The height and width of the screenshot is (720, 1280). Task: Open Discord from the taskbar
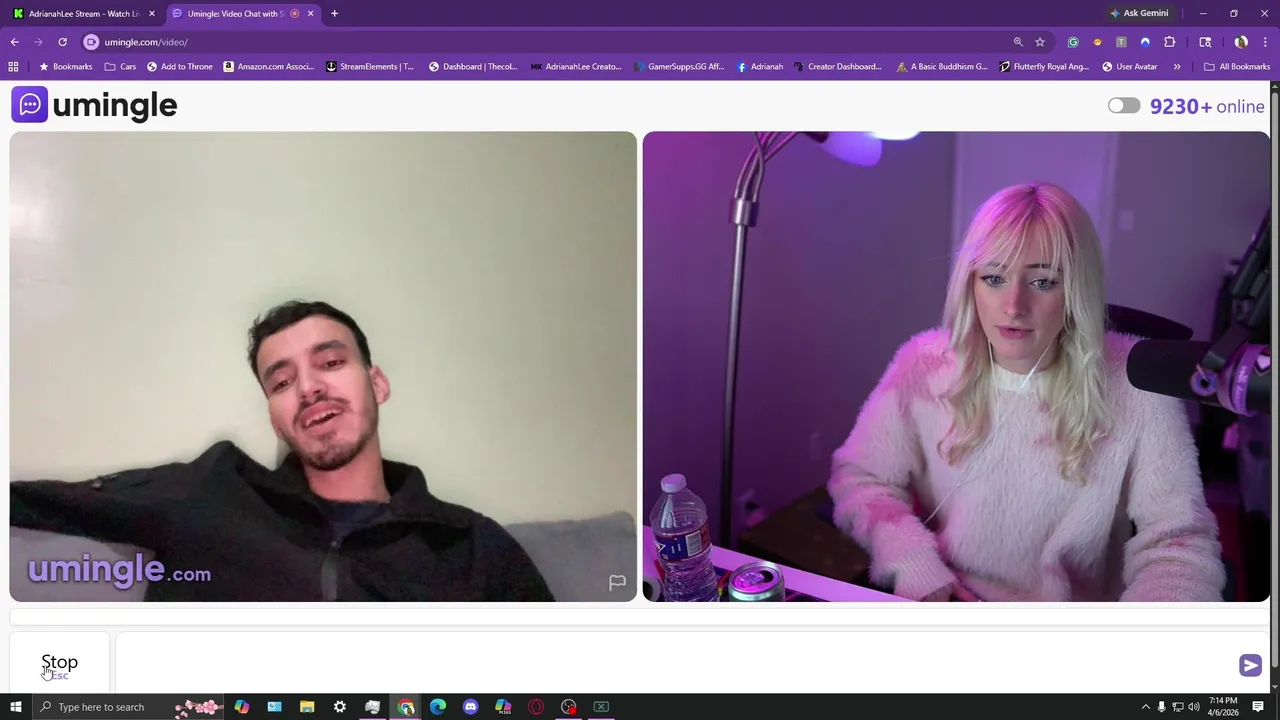470,707
